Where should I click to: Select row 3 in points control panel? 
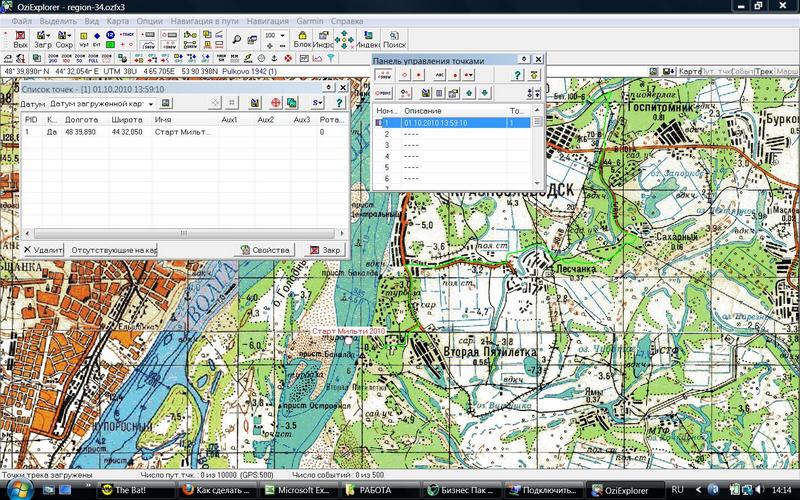[452, 145]
